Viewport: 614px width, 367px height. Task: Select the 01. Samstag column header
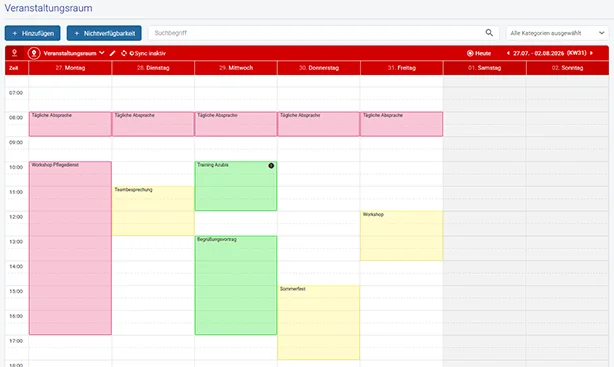click(484, 68)
